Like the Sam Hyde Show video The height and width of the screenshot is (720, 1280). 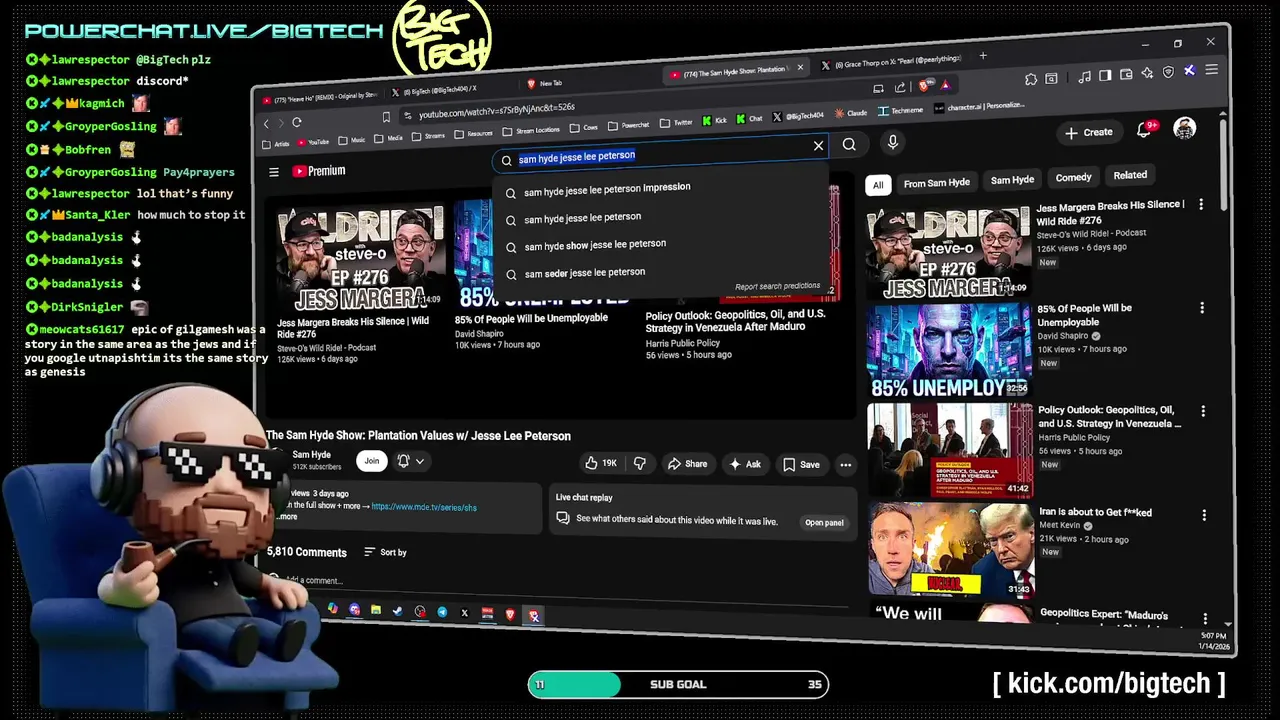coord(601,463)
